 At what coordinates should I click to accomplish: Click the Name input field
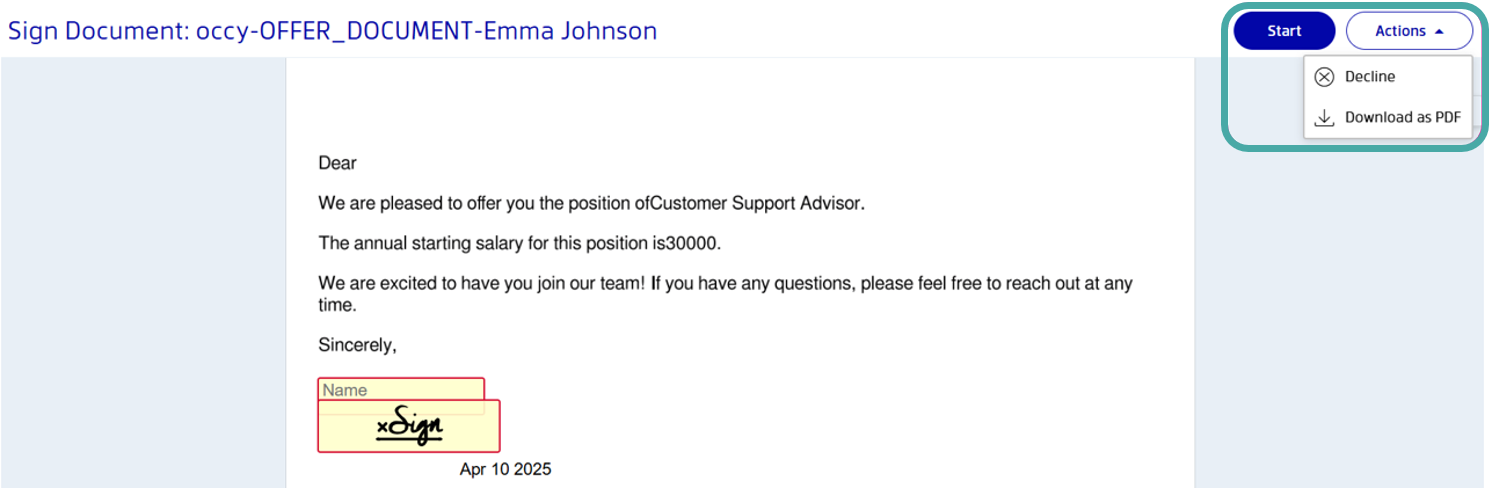pyautogui.click(x=400, y=389)
